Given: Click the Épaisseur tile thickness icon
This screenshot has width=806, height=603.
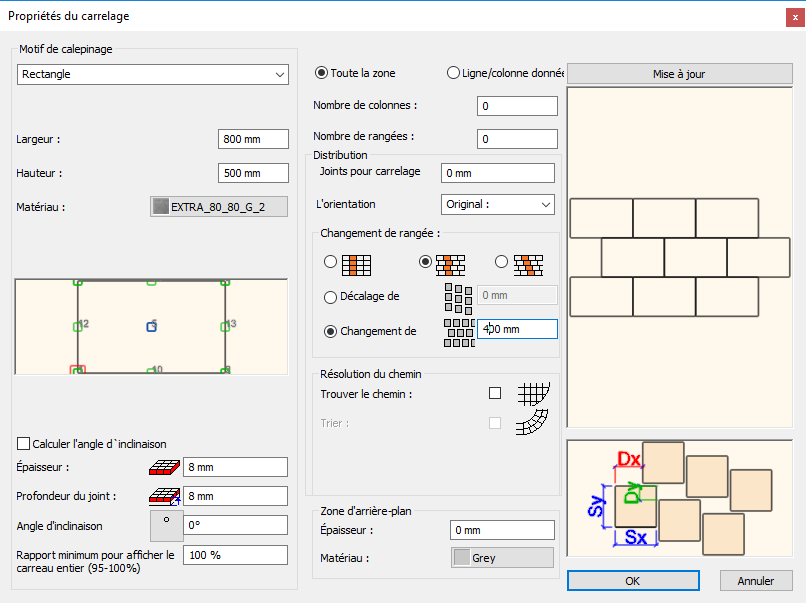Looking at the screenshot, I should (x=164, y=467).
